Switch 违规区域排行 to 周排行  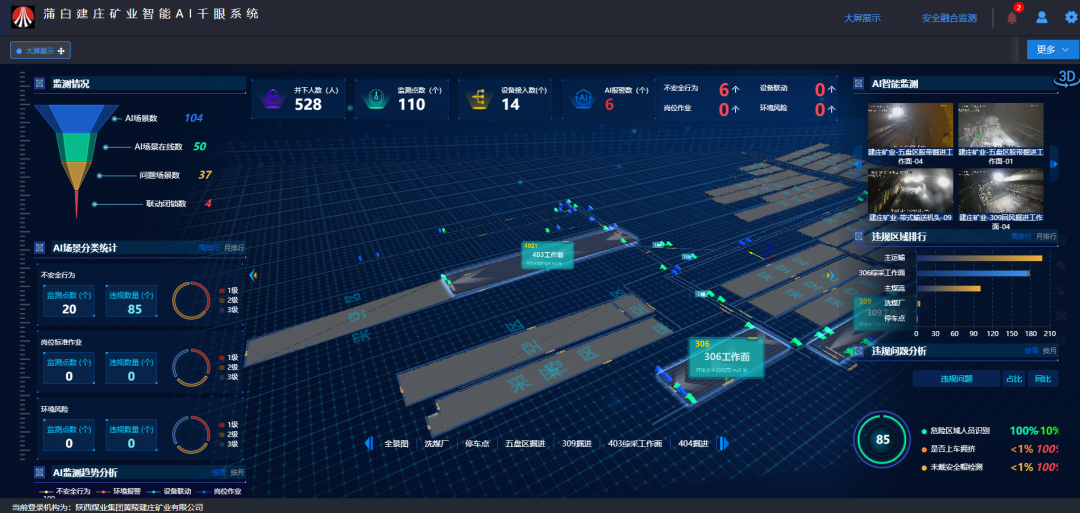click(1021, 236)
